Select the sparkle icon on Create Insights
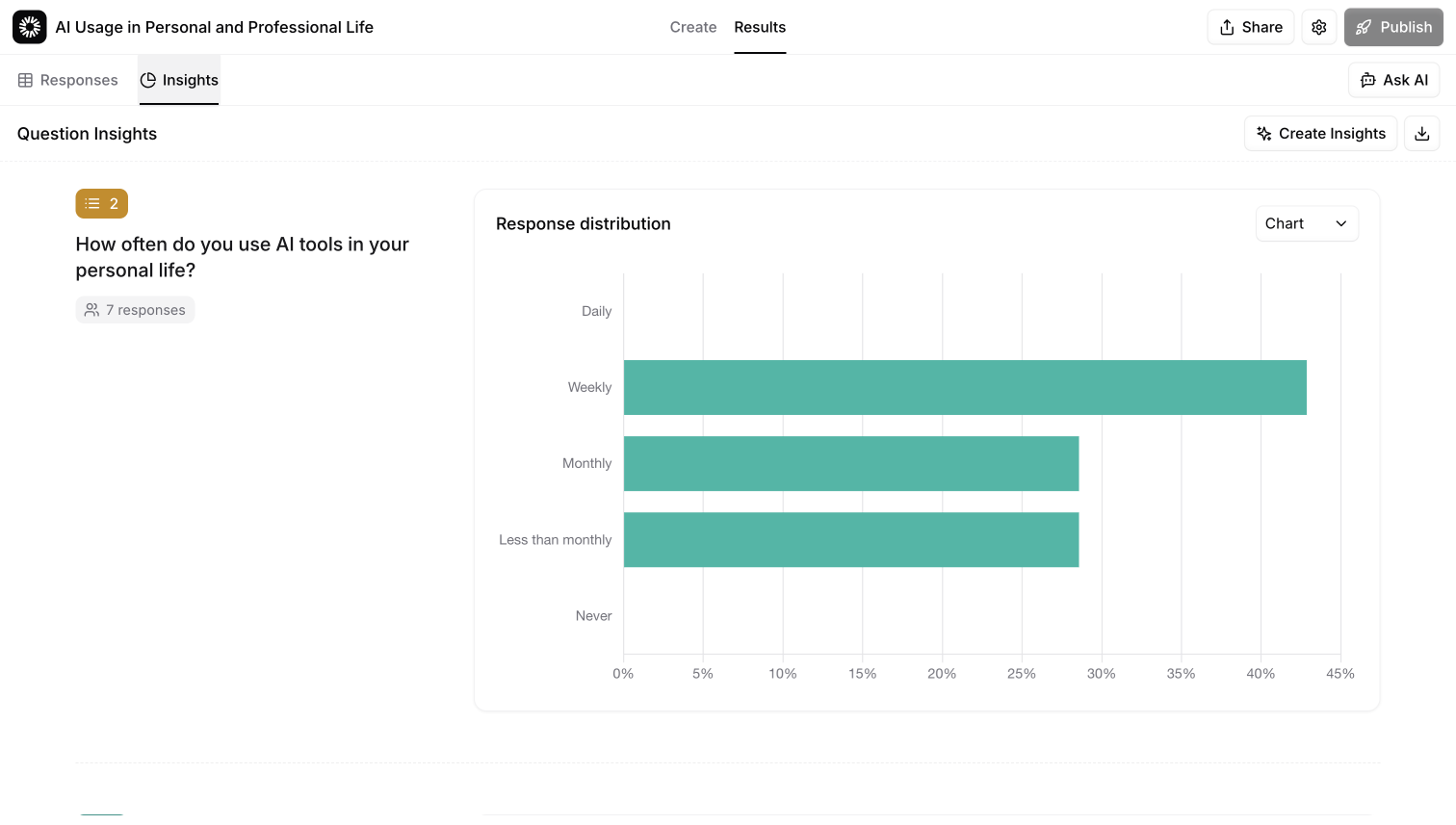Viewport: 1456px width, 825px height. coord(1263,133)
